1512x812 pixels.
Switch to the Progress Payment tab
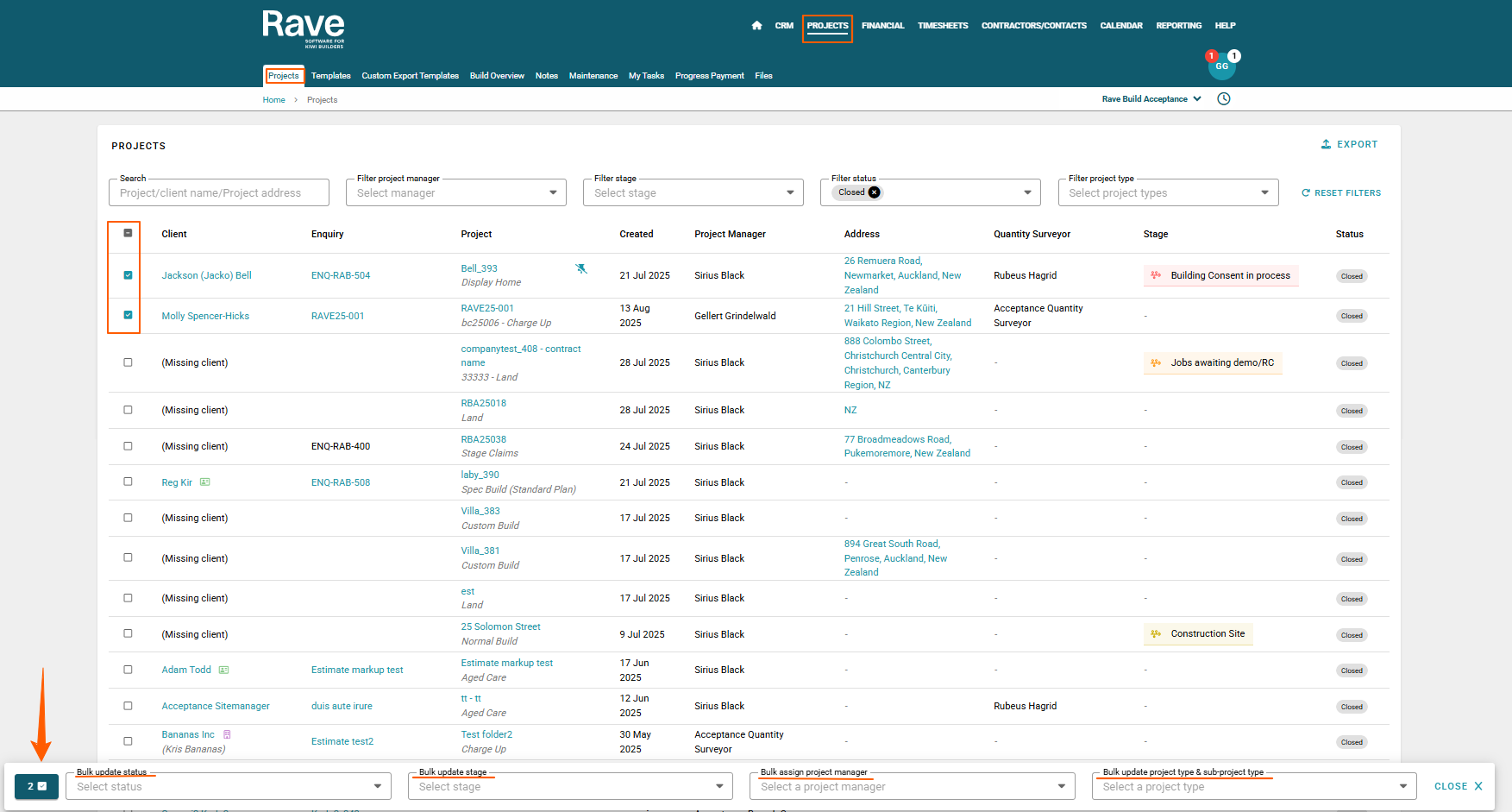[709, 76]
